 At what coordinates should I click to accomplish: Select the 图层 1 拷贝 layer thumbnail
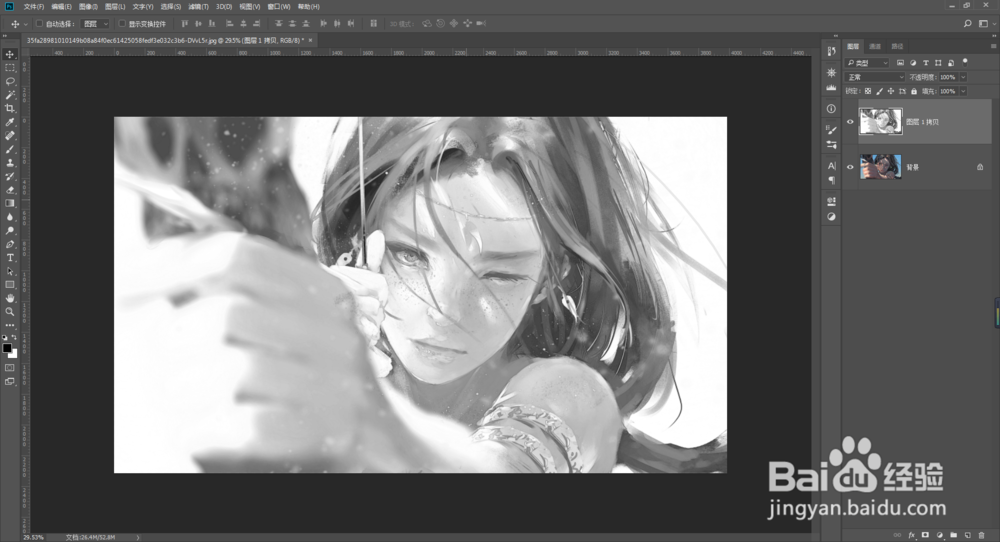(x=881, y=121)
